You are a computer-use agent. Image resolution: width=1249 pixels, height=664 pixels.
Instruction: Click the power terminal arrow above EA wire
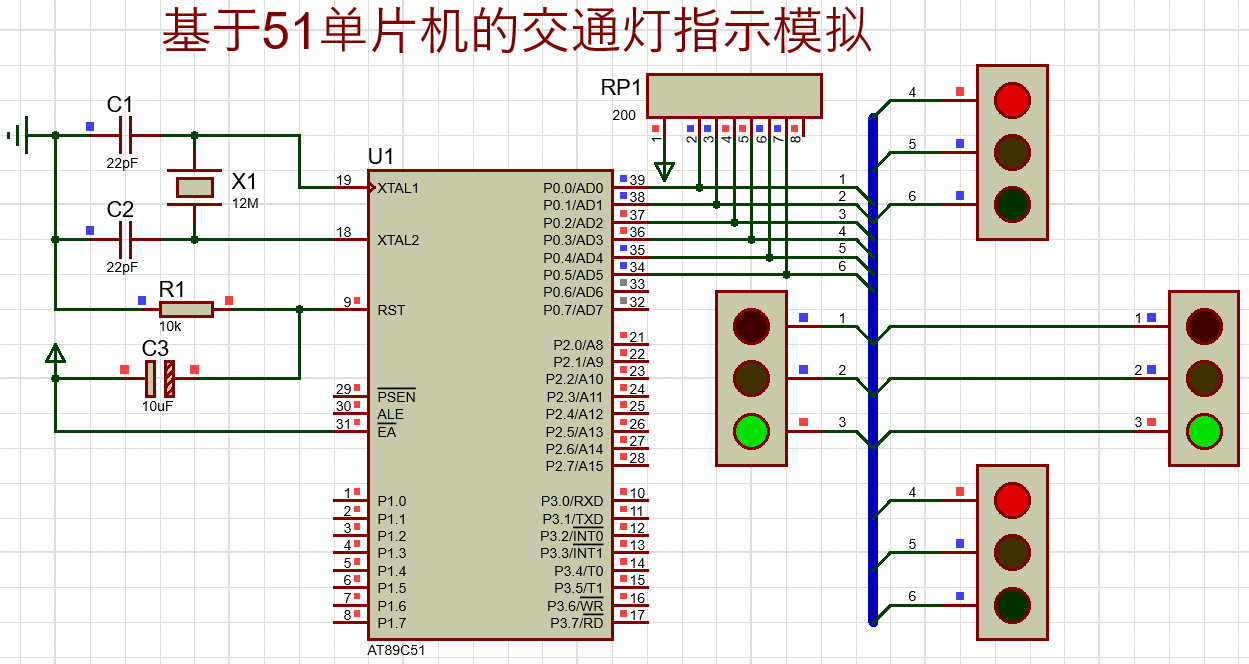click(56, 353)
